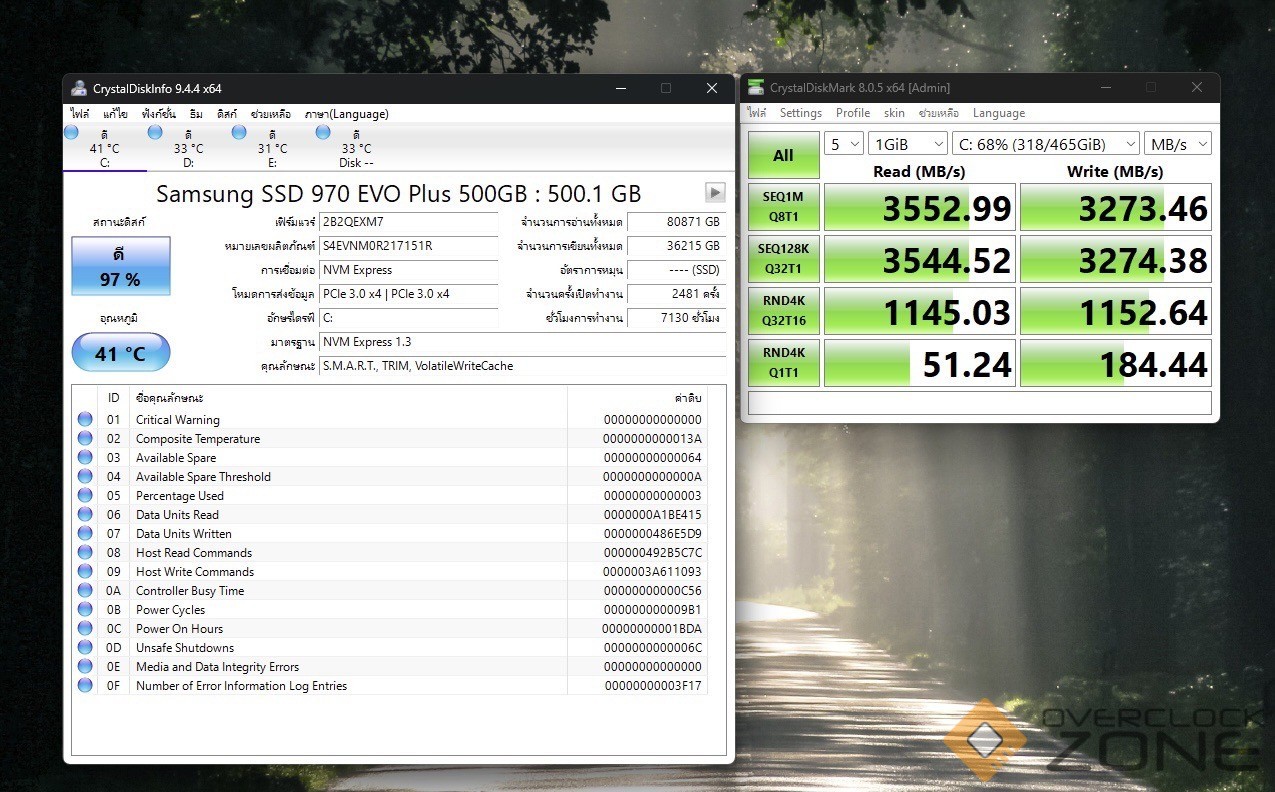Click the power on count value 2481
The width and height of the screenshot is (1275, 792).
tap(676, 294)
